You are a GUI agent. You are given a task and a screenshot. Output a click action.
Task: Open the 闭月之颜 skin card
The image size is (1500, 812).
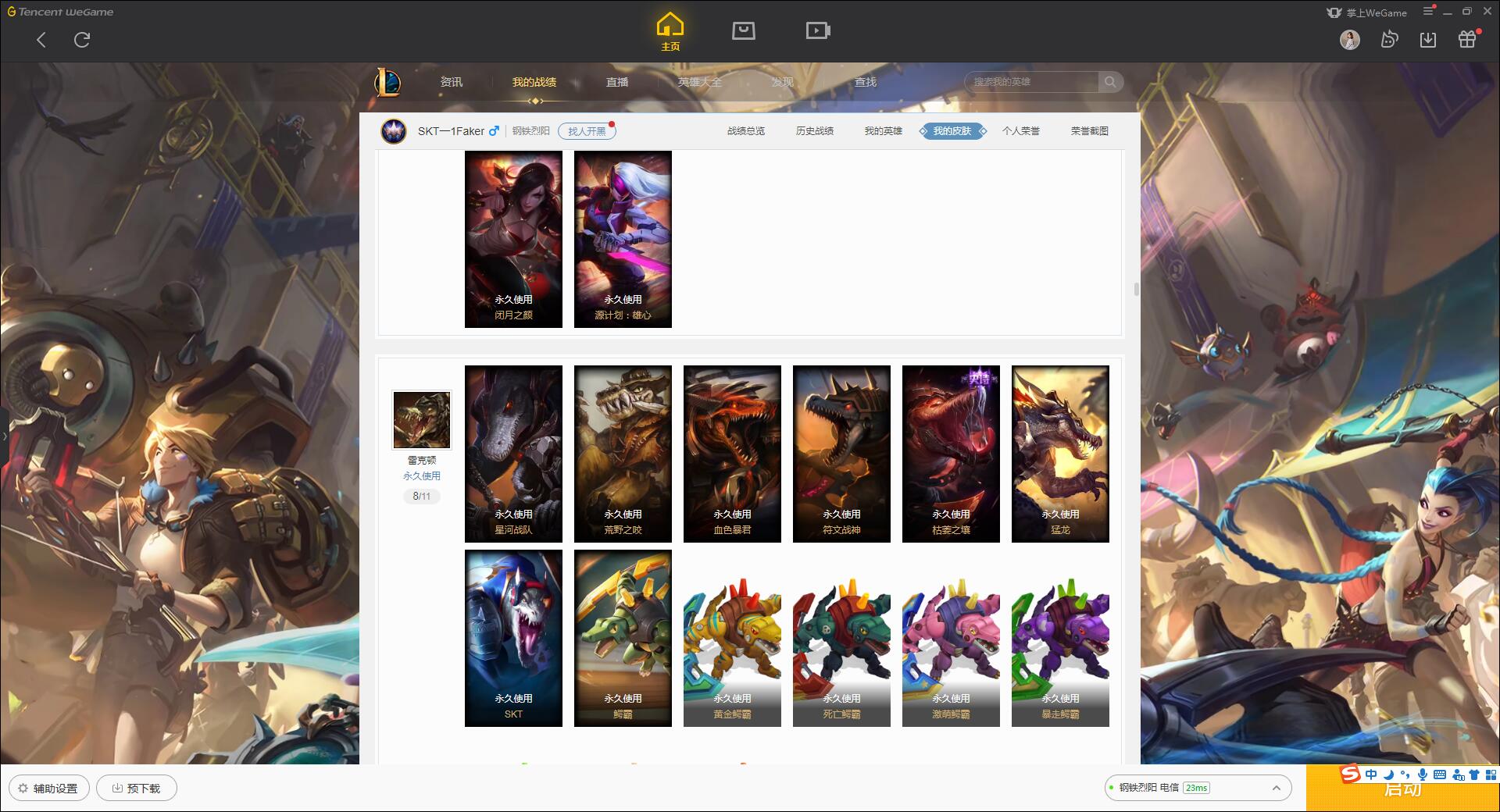[x=513, y=239]
